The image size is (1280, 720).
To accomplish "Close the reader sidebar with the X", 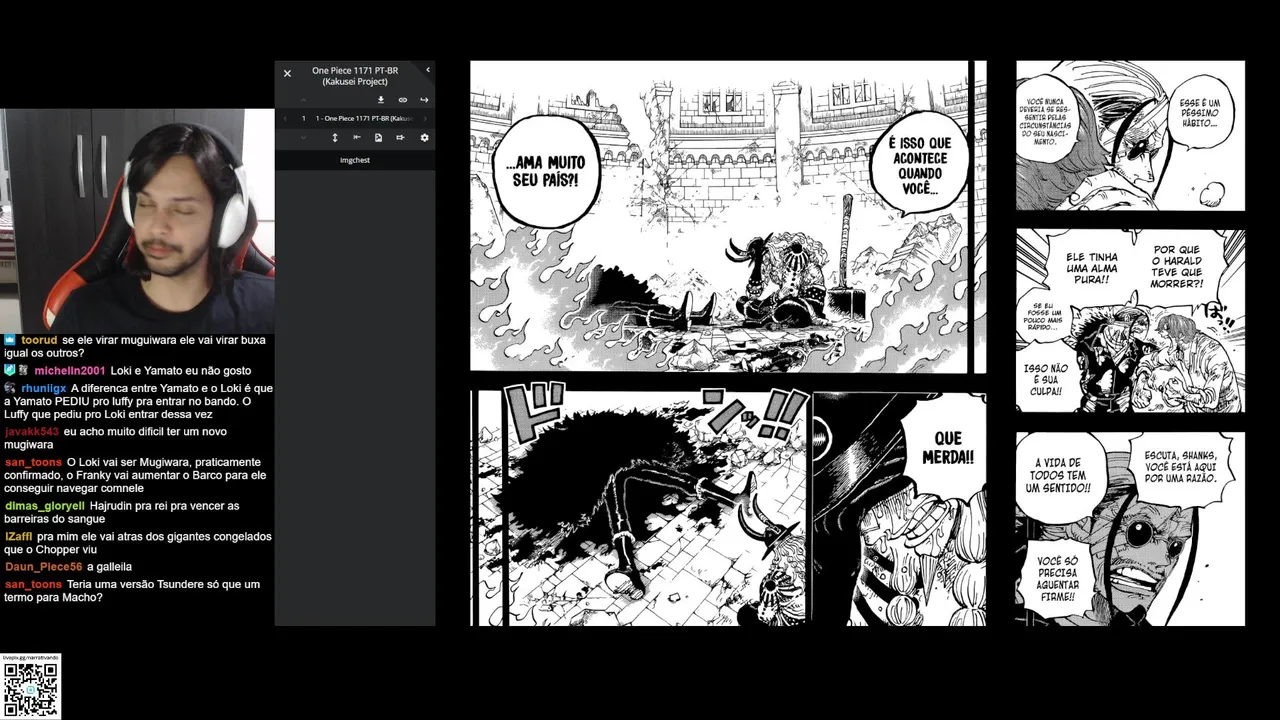I will pyautogui.click(x=287, y=73).
